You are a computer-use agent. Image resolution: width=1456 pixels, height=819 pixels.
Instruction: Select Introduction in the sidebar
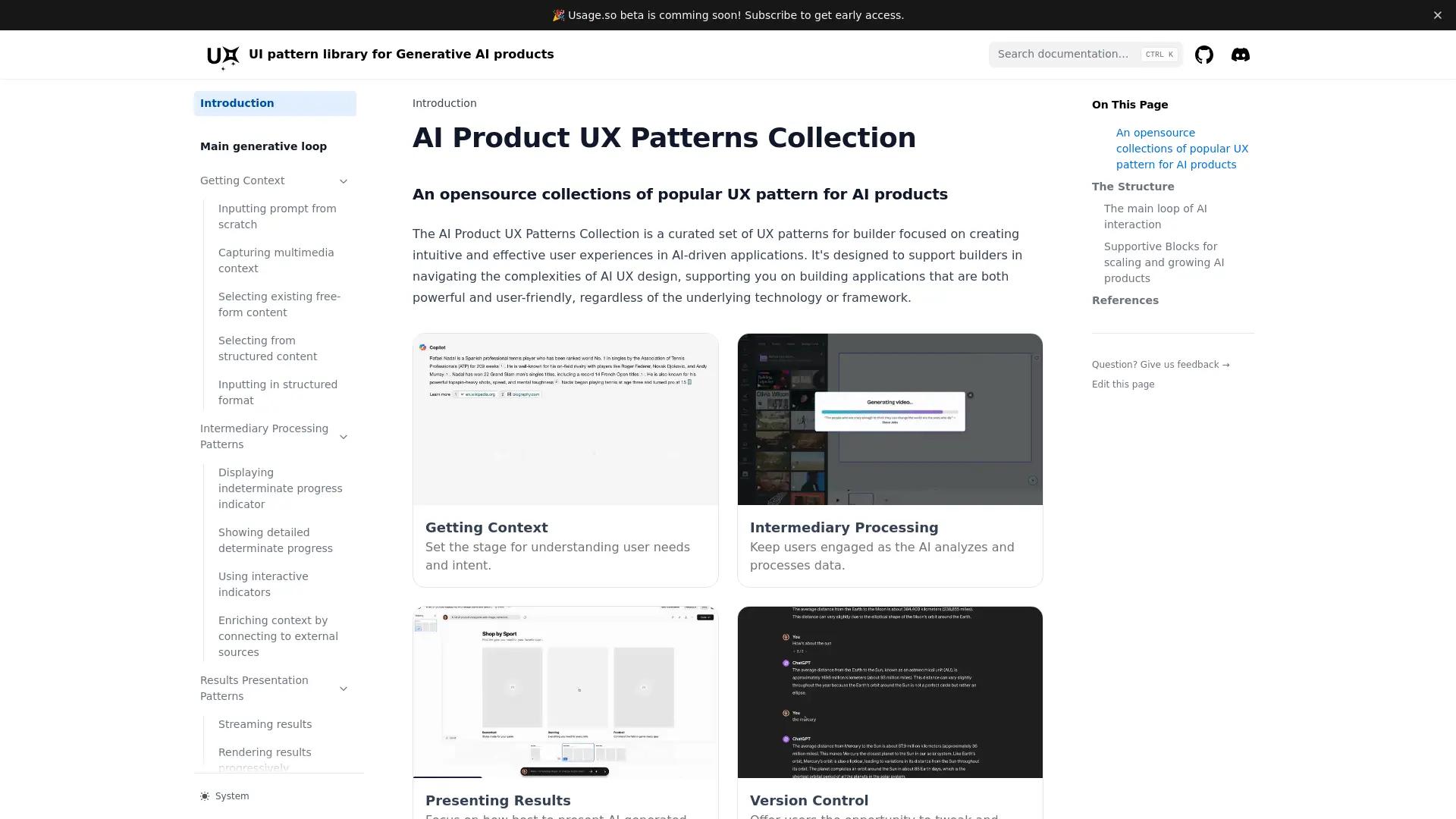(x=237, y=103)
